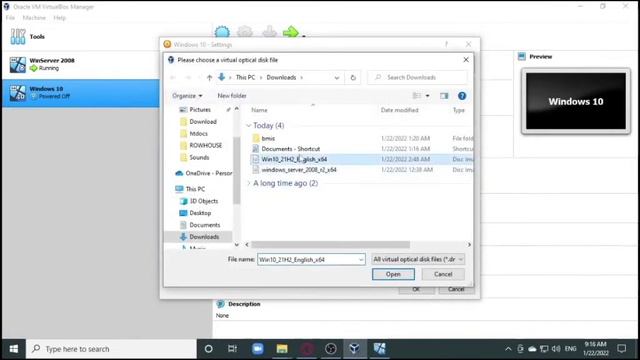
Task: Click the blue help question icon
Action: pyautogui.click(x=462, y=96)
